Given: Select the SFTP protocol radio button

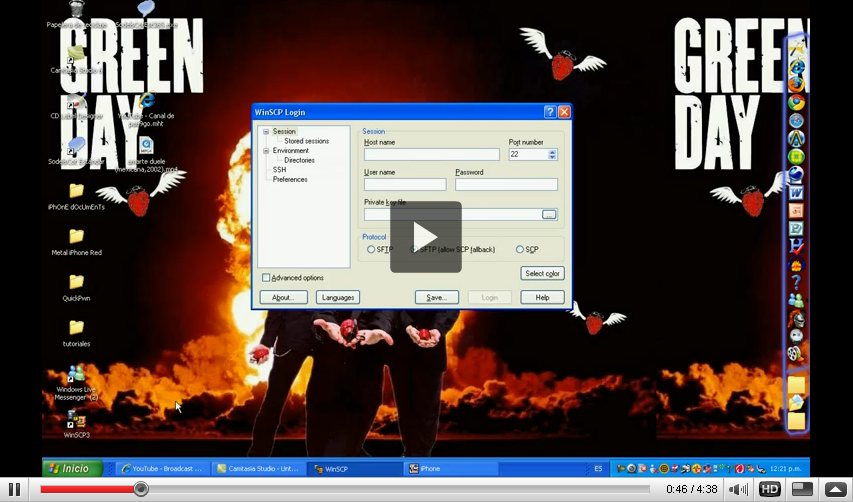Looking at the screenshot, I should click(x=371, y=249).
